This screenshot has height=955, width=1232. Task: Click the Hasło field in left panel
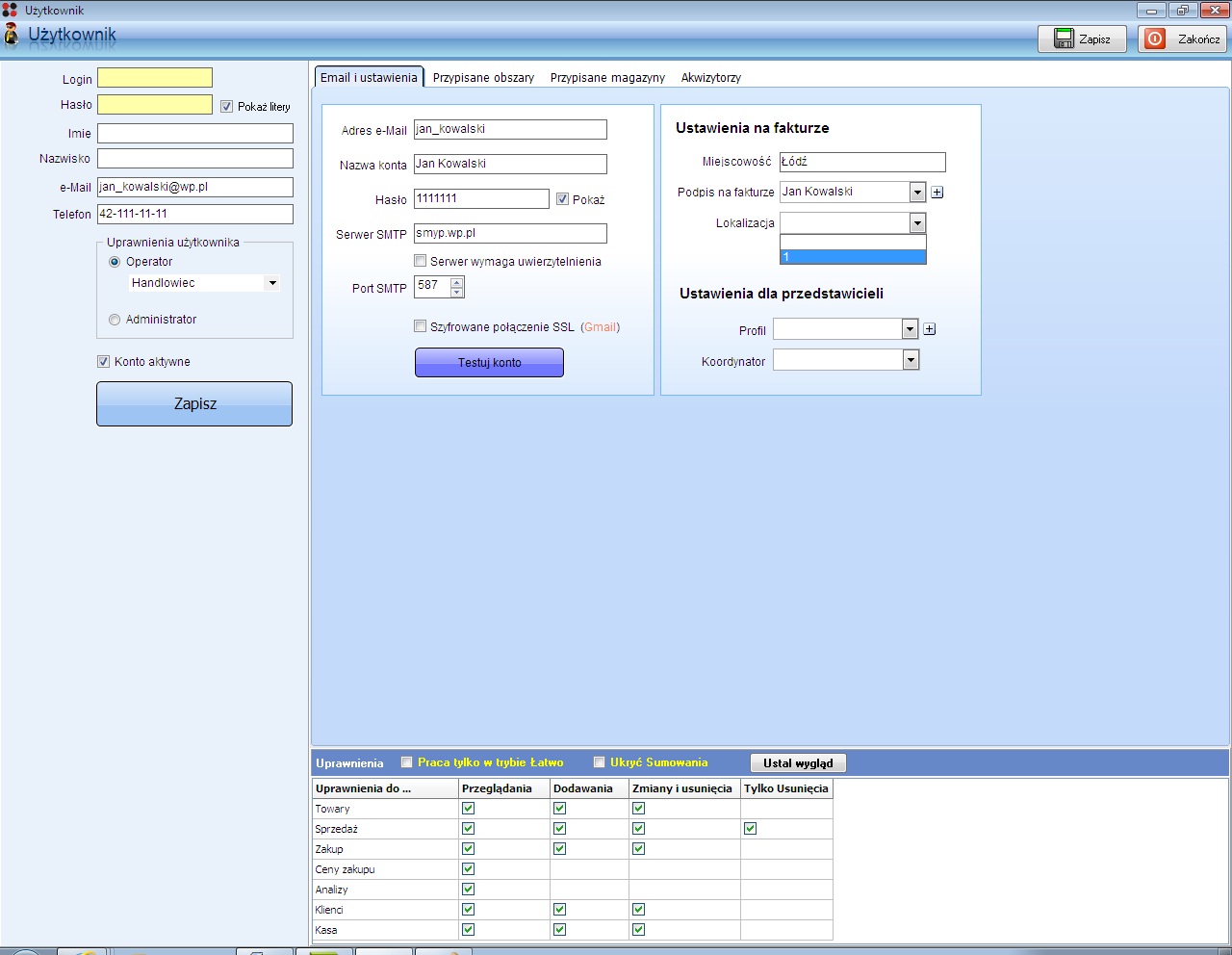coord(155,104)
